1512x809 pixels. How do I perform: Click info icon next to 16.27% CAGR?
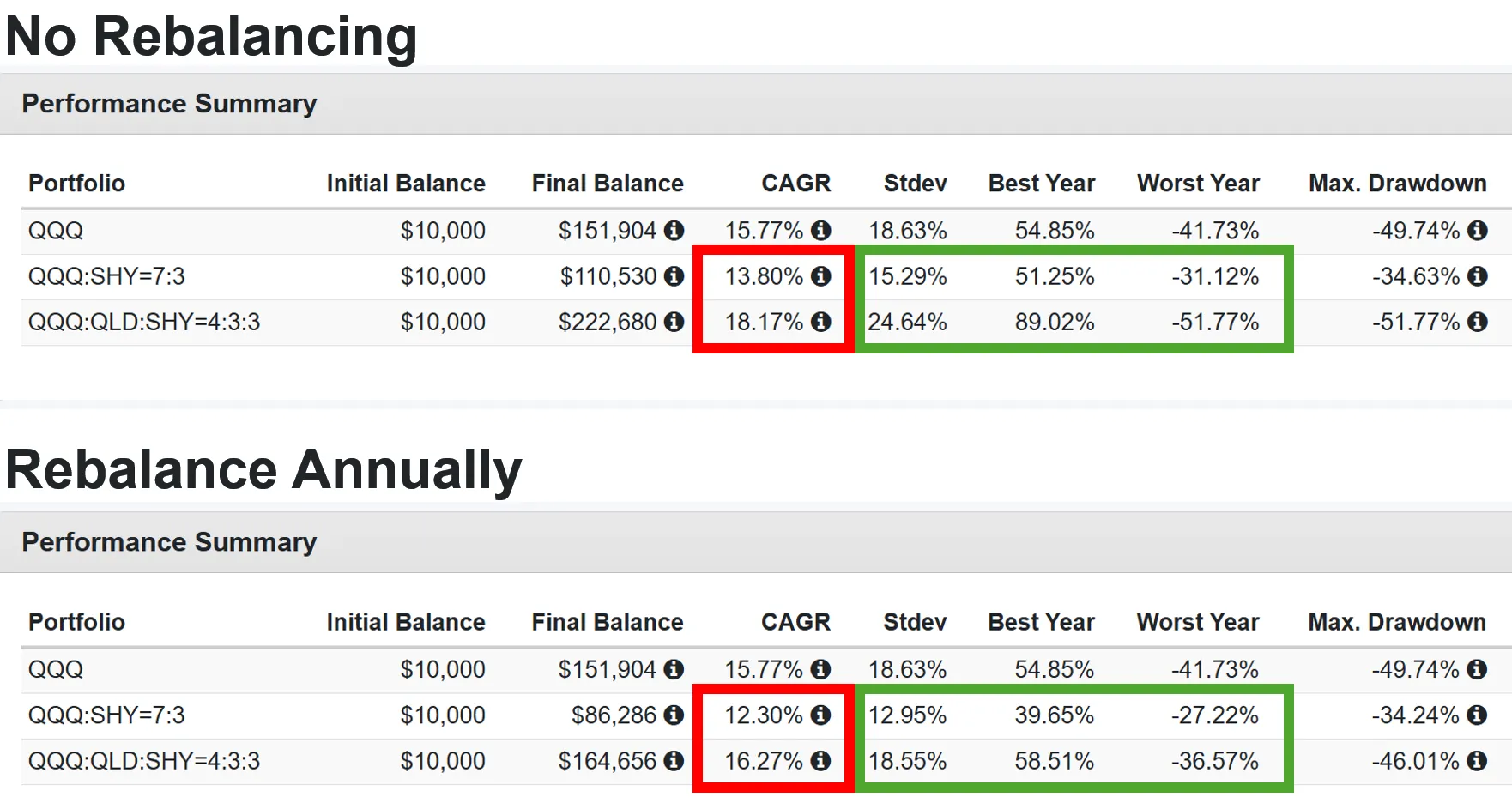pyautogui.click(x=821, y=760)
